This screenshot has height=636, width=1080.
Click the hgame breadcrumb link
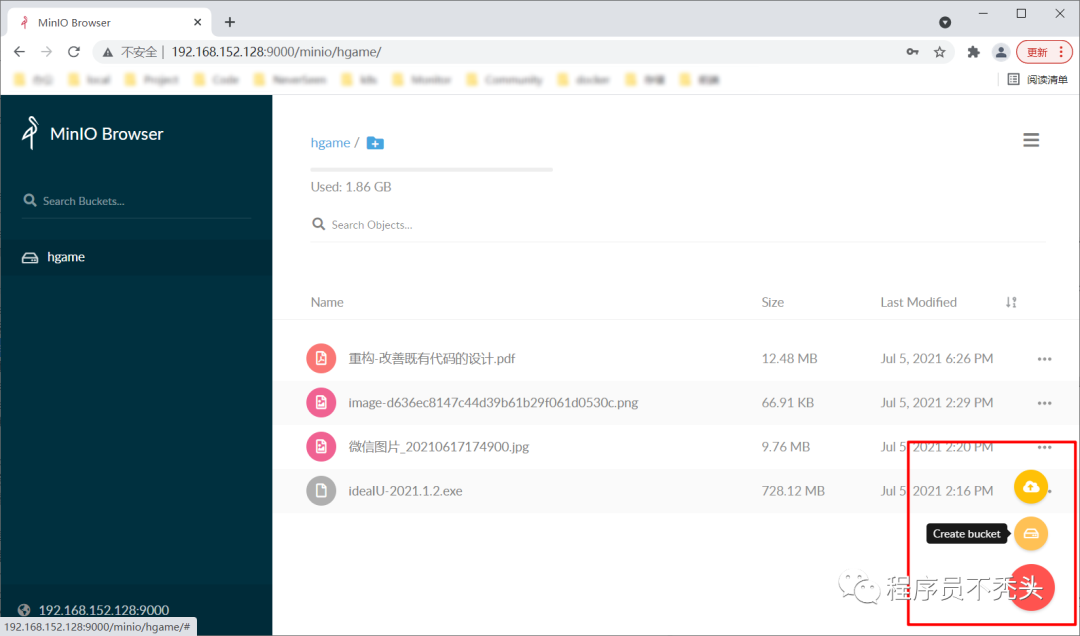pyautogui.click(x=330, y=143)
